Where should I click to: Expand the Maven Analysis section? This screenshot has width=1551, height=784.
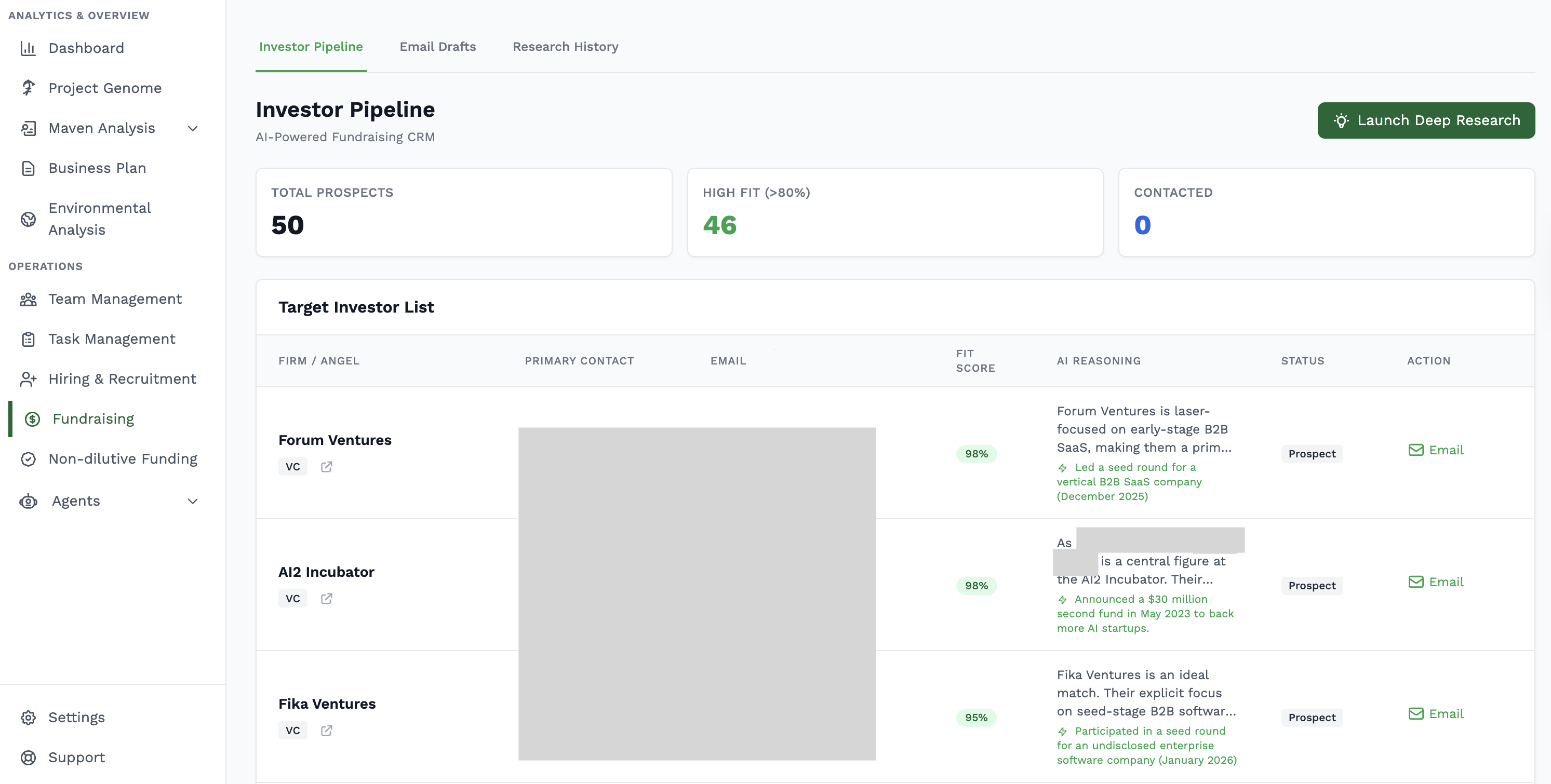pyautogui.click(x=192, y=128)
